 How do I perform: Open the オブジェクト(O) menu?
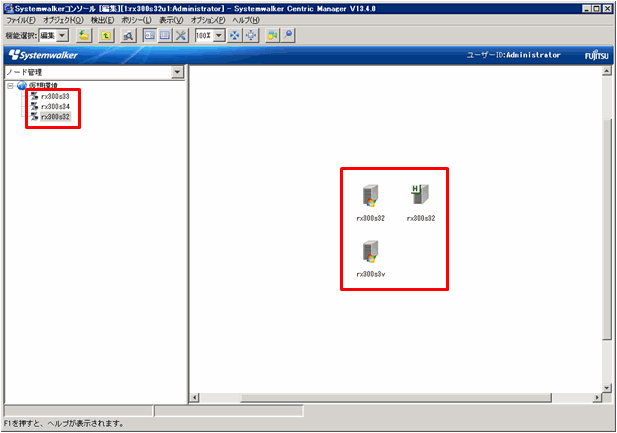pos(63,20)
